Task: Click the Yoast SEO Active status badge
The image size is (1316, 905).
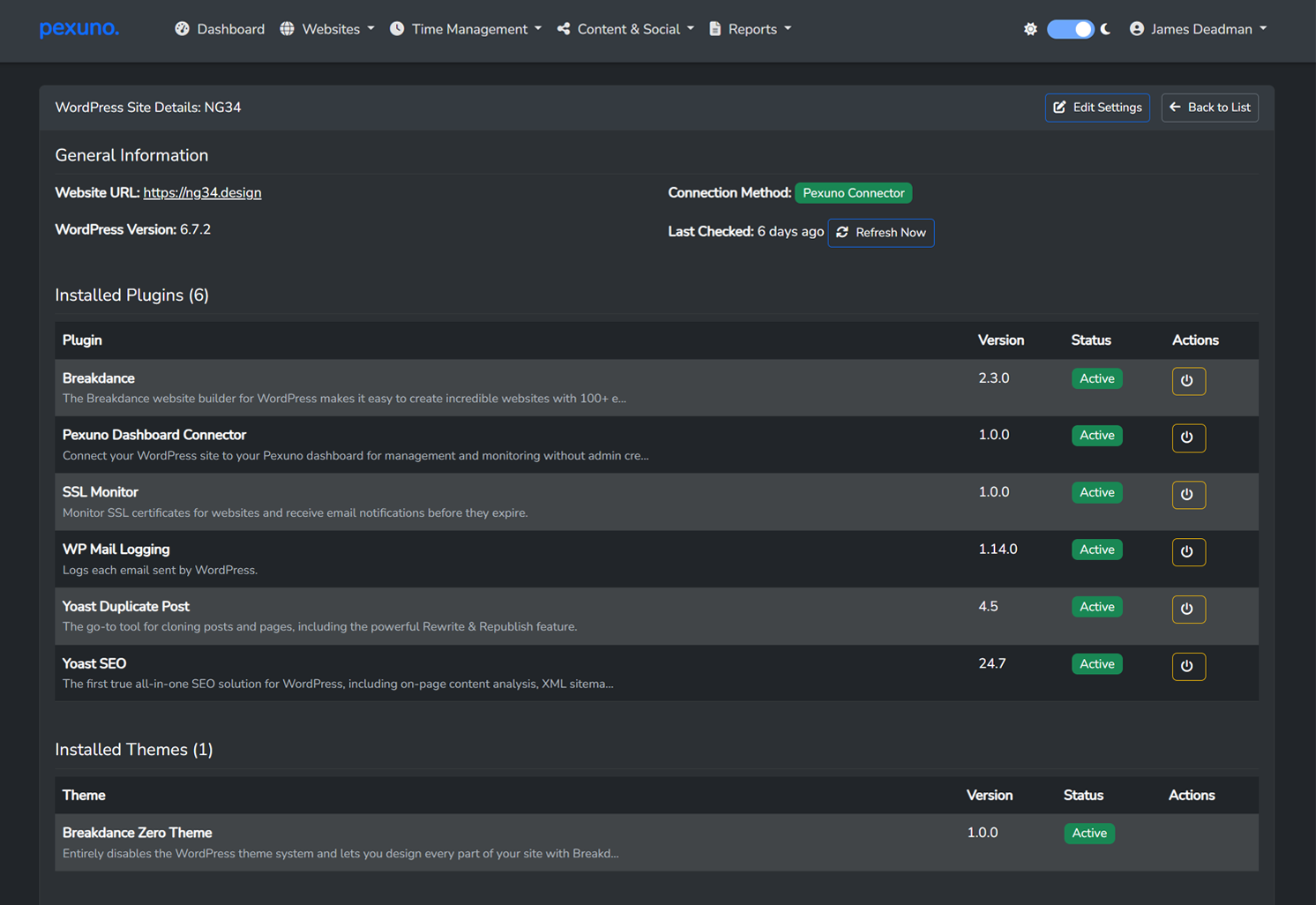Action: [x=1096, y=664]
